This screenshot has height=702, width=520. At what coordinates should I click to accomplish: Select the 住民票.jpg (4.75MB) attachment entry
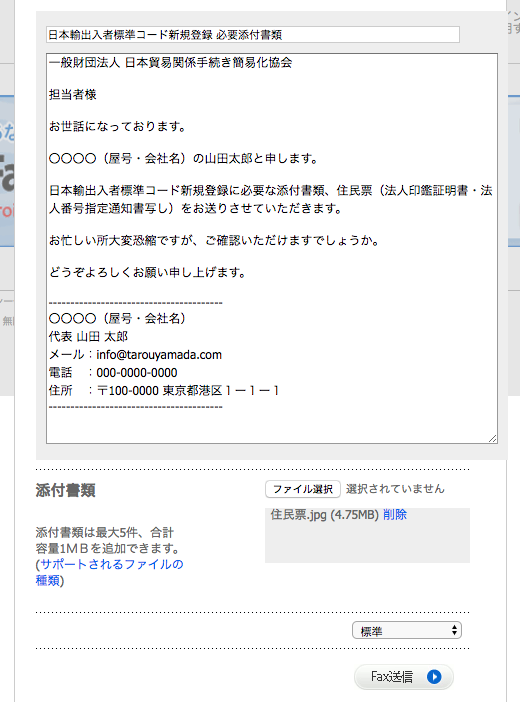pos(325,514)
